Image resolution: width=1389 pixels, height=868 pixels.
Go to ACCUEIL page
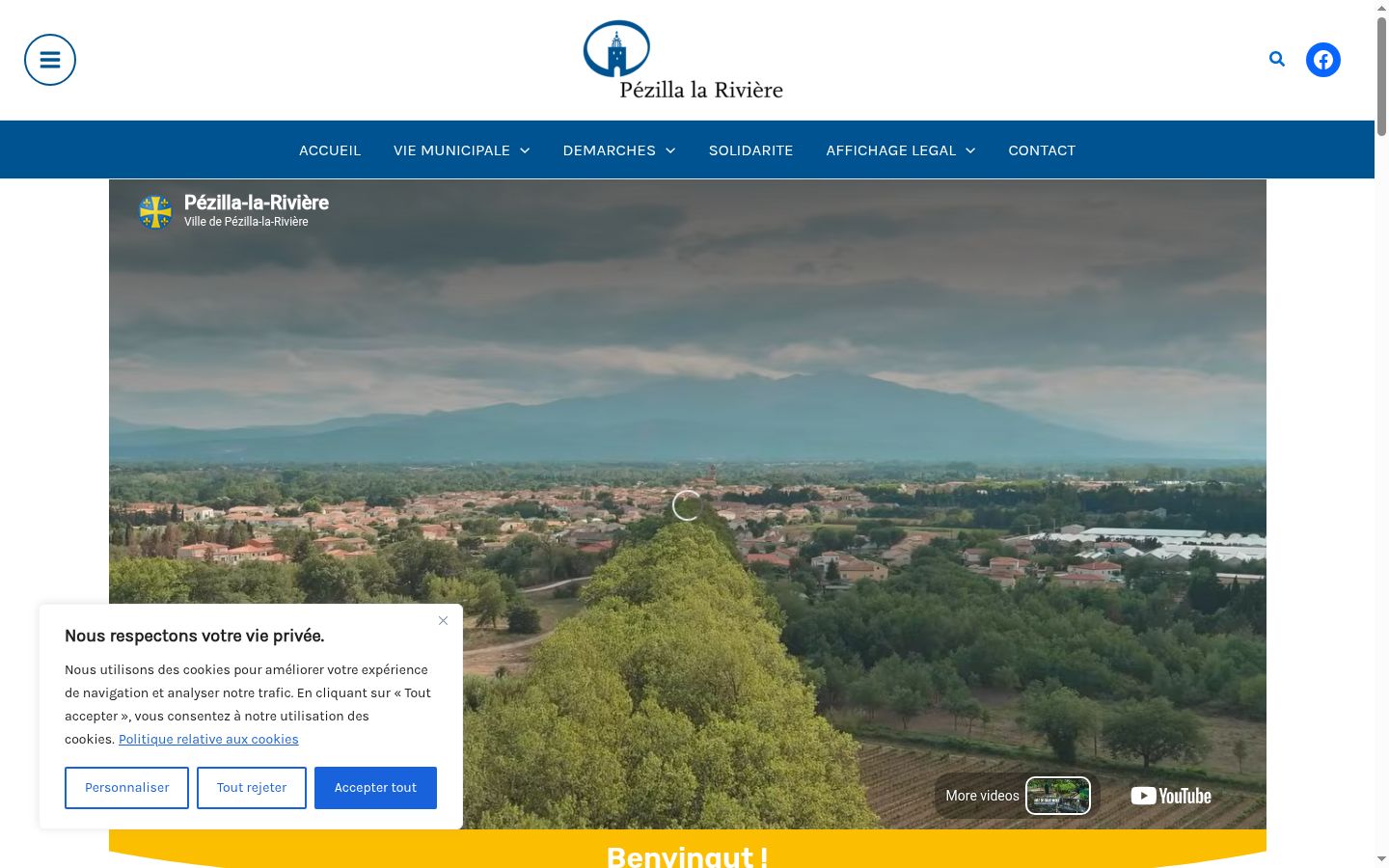click(330, 150)
